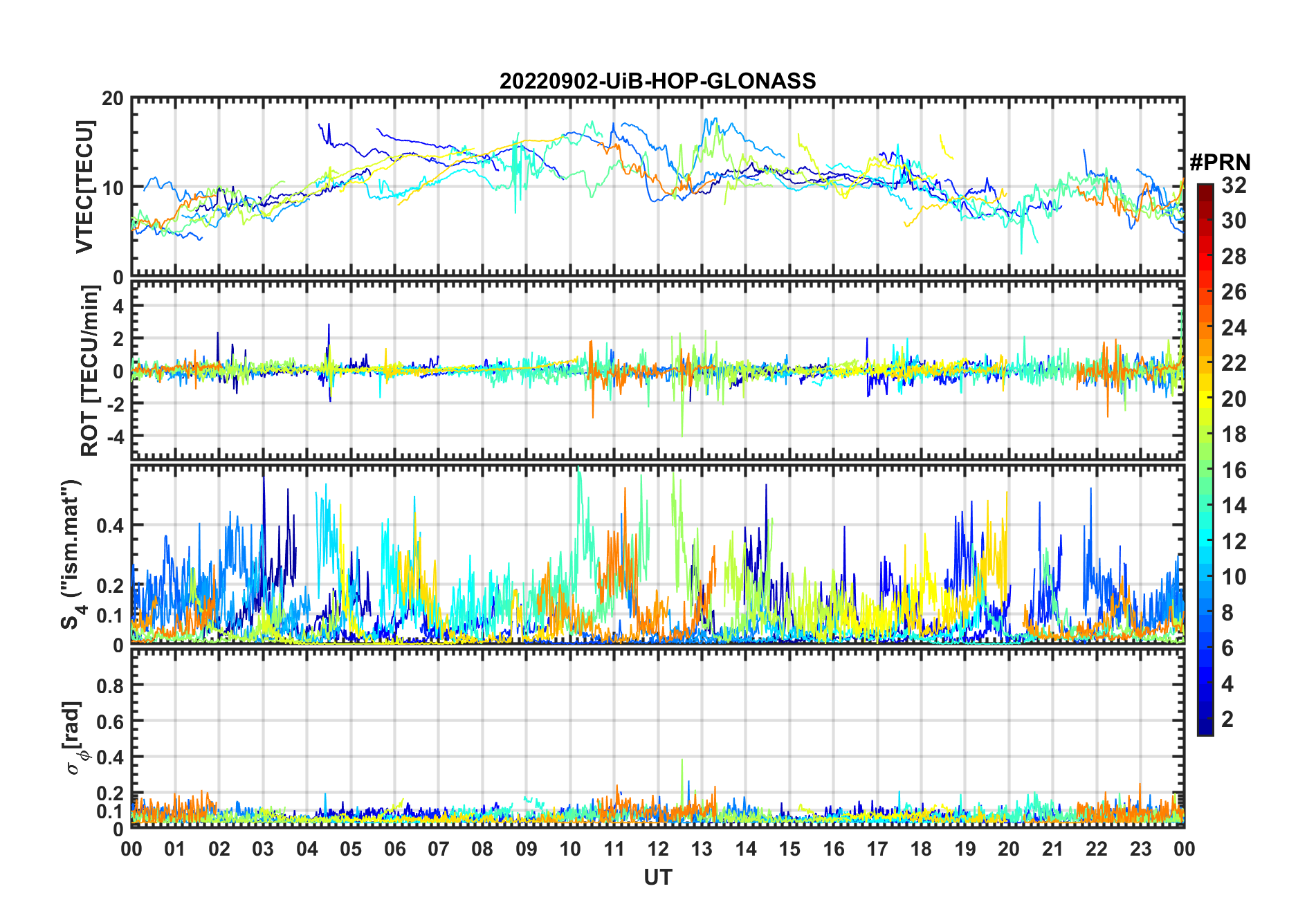This screenshot has width=1316, height=920.
Task: Click the S4 axis label
Action: pos(71,554)
